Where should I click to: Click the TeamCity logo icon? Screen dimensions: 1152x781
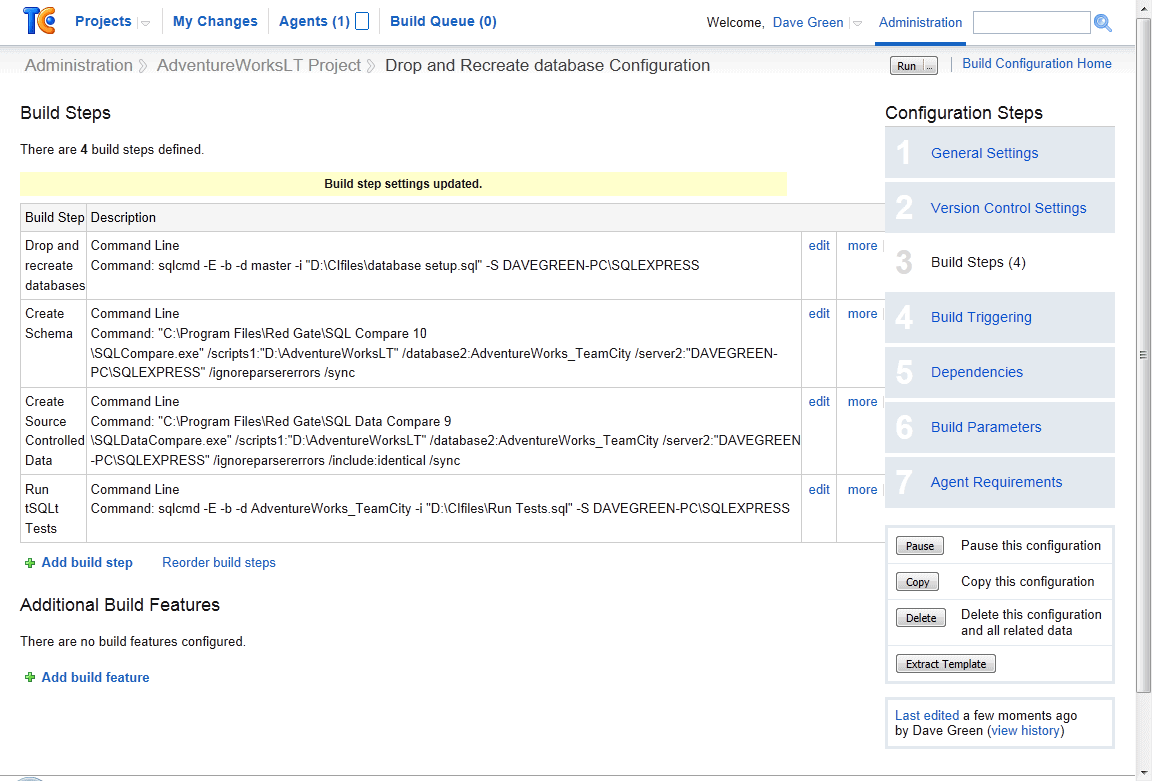[39, 21]
